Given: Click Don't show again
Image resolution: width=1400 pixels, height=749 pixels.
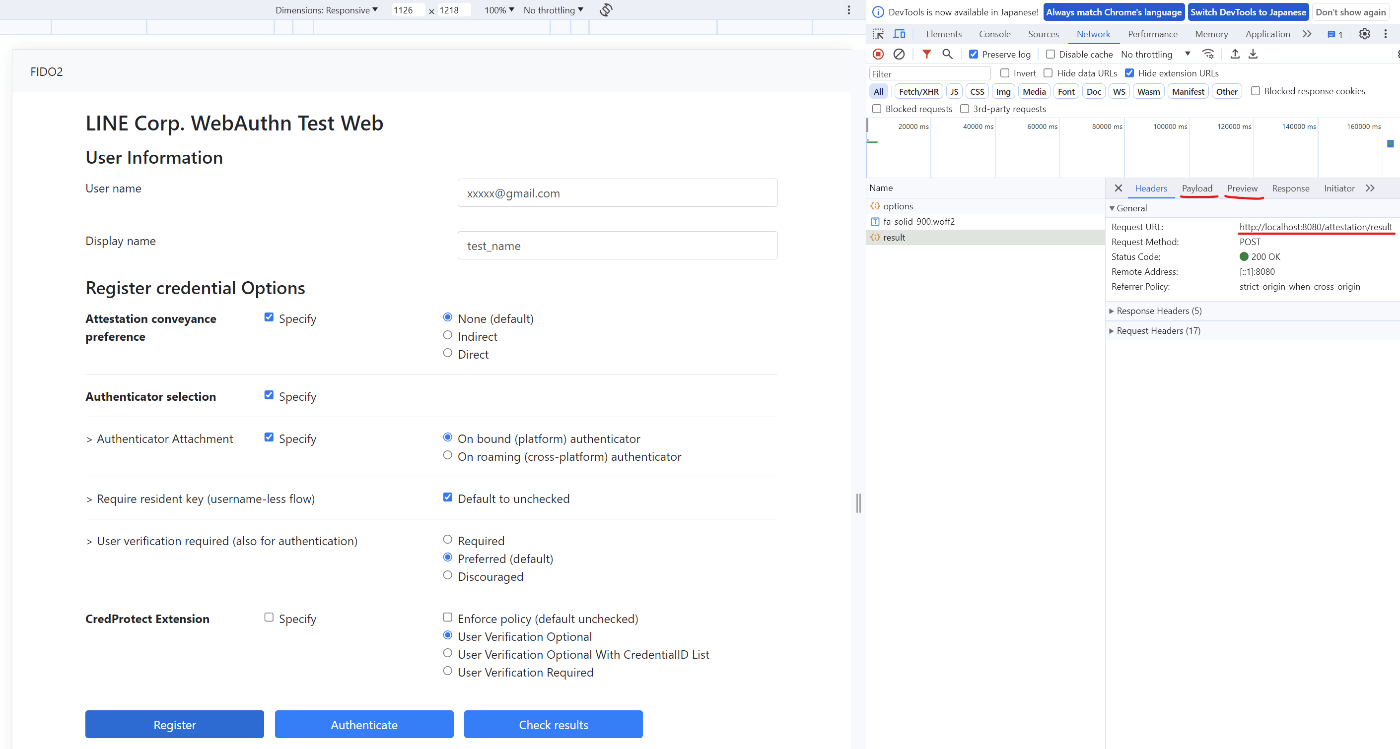Looking at the screenshot, I should pos(1351,12).
